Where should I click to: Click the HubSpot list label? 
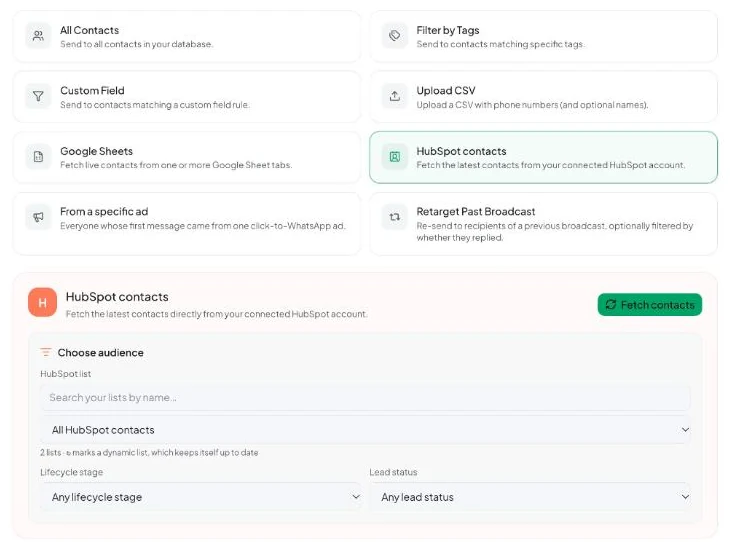click(x=65, y=373)
